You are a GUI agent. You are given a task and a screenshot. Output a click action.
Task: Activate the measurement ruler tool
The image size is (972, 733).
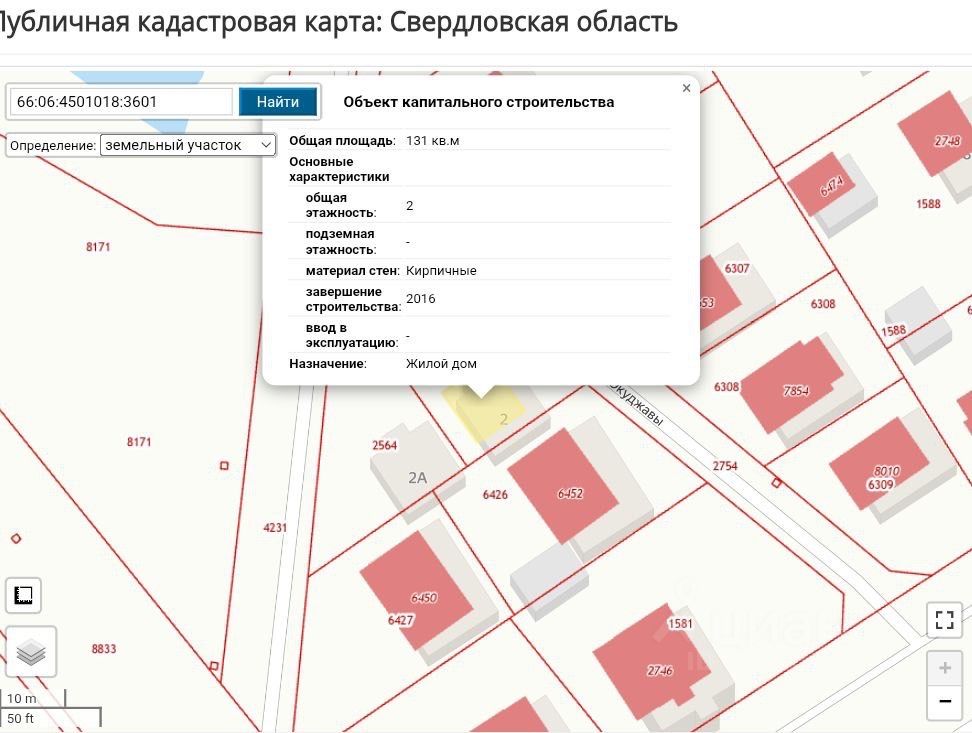(24, 596)
